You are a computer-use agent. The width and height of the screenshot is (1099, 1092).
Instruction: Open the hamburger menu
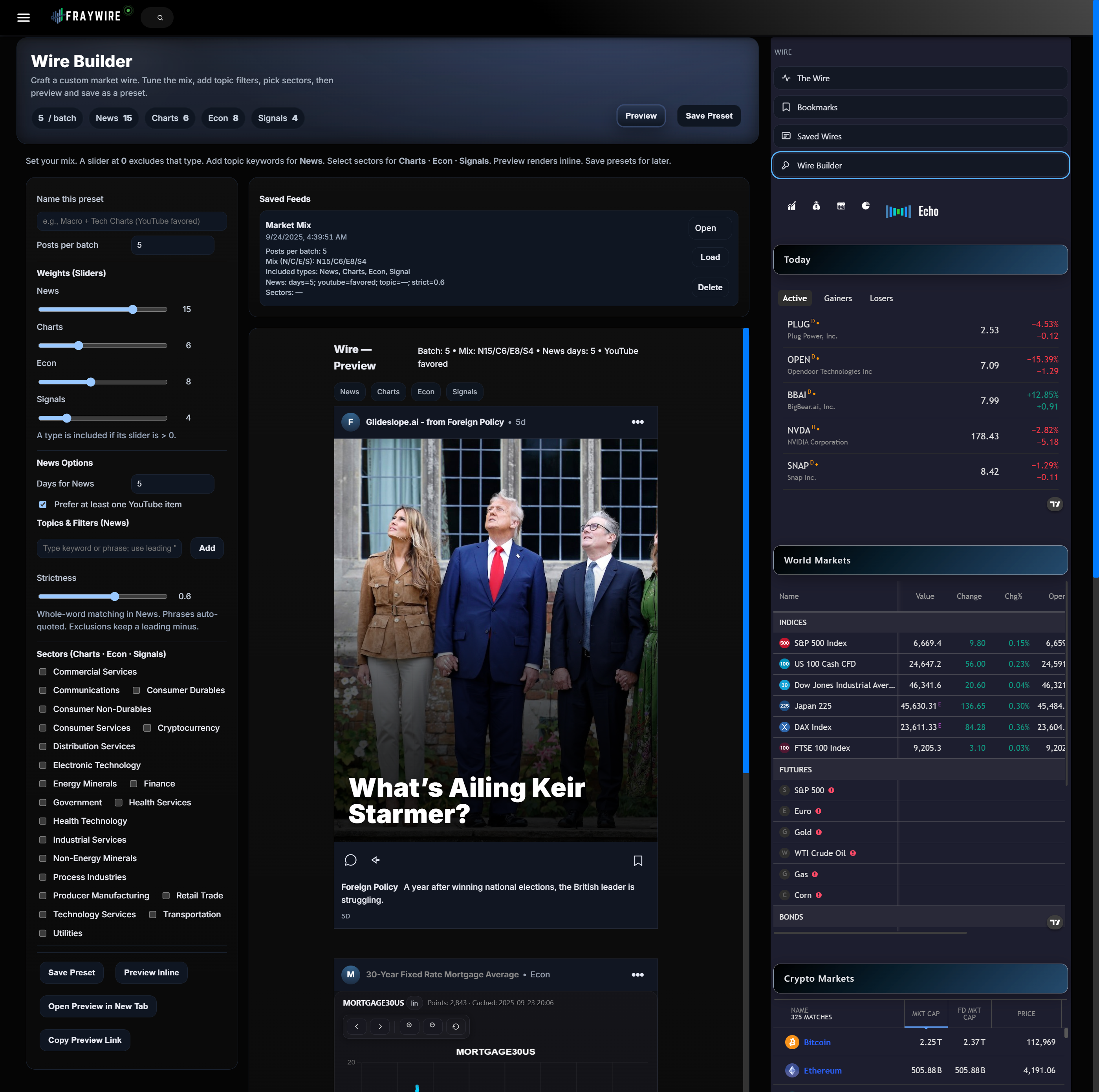23,18
